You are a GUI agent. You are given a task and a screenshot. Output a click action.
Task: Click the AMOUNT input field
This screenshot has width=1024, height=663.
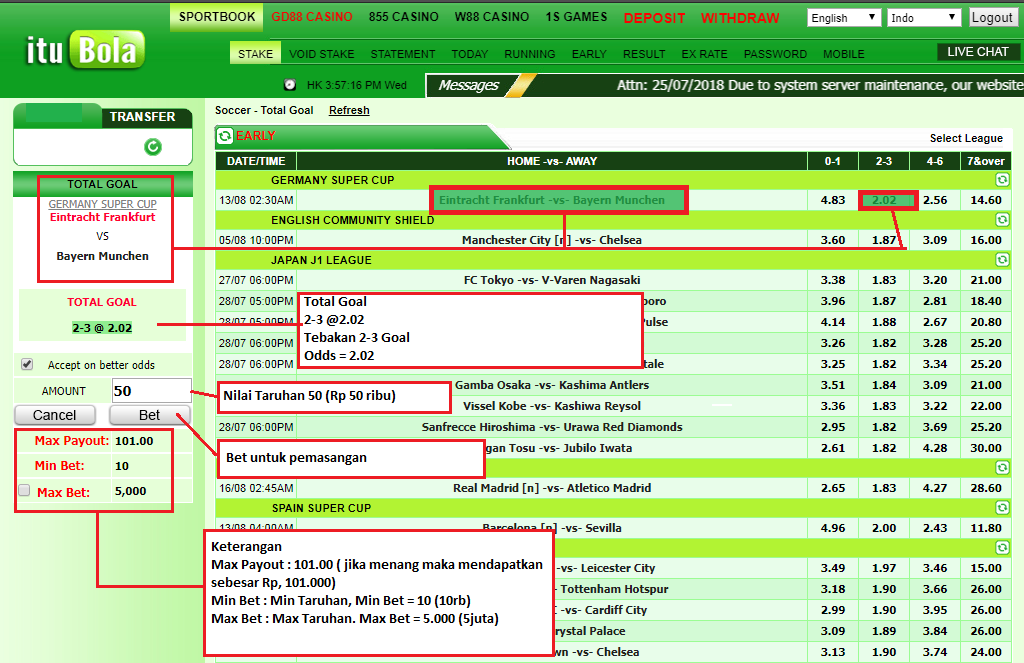coord(152,391)
